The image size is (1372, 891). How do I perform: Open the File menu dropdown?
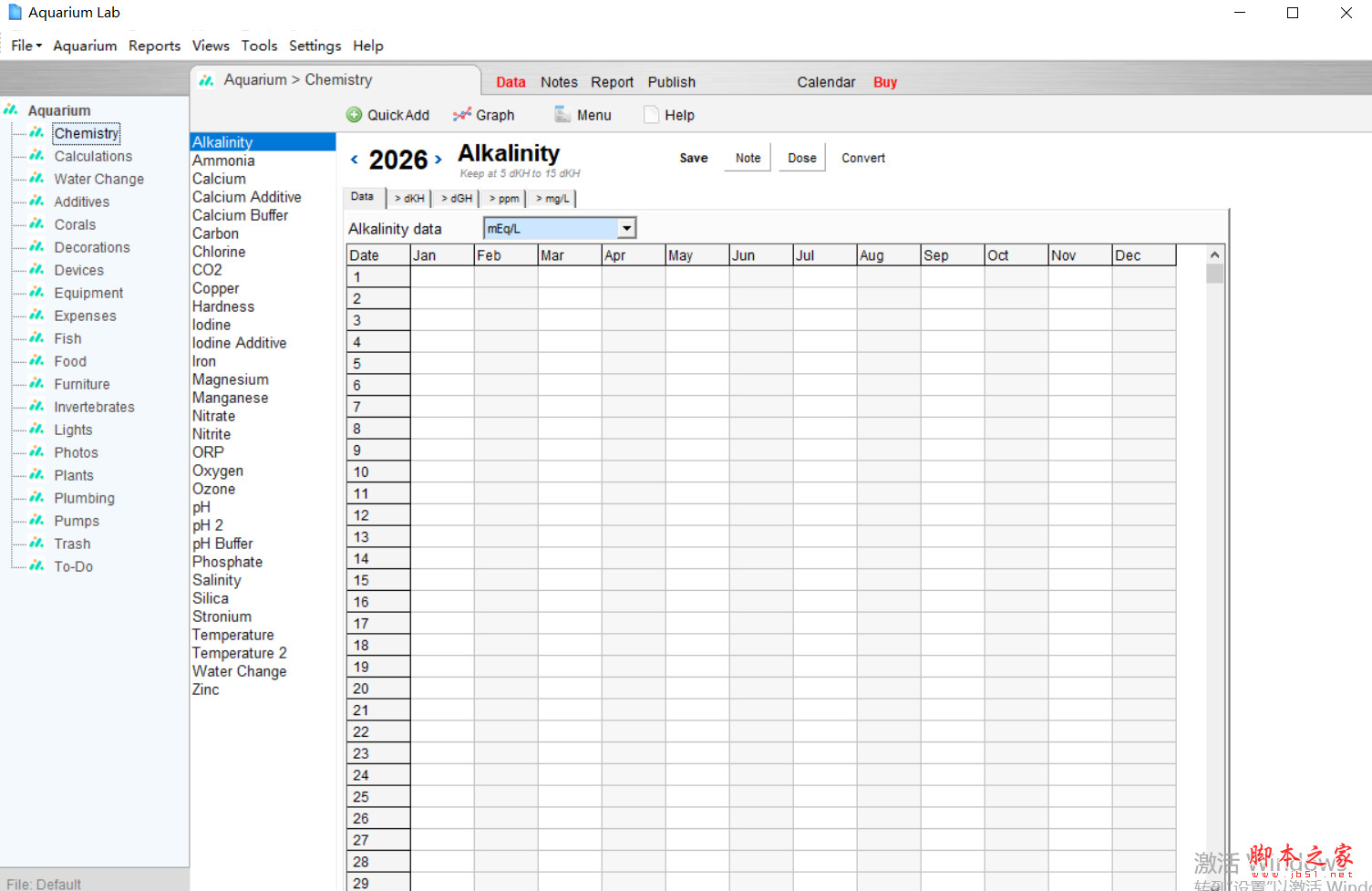tap(26, 46)
